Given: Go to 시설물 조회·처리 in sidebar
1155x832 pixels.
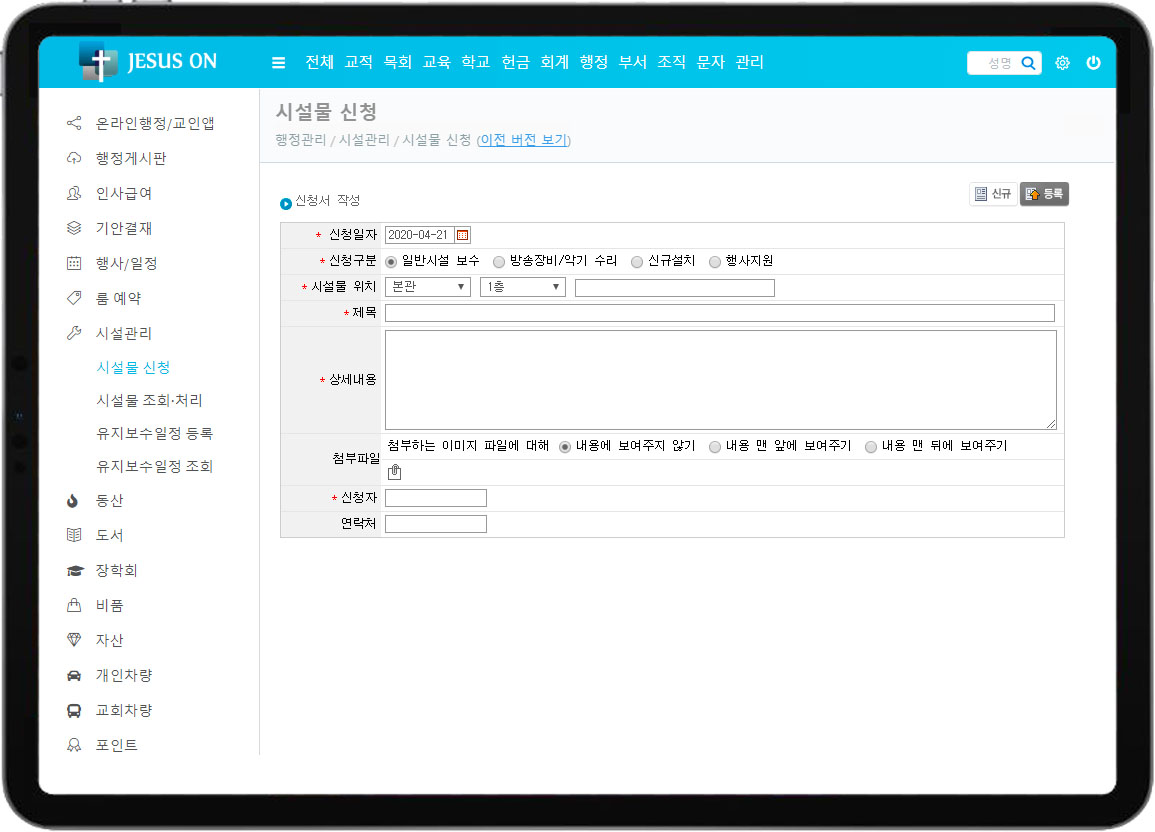Looking at the screenshot, I should click(x=149, y=401).
